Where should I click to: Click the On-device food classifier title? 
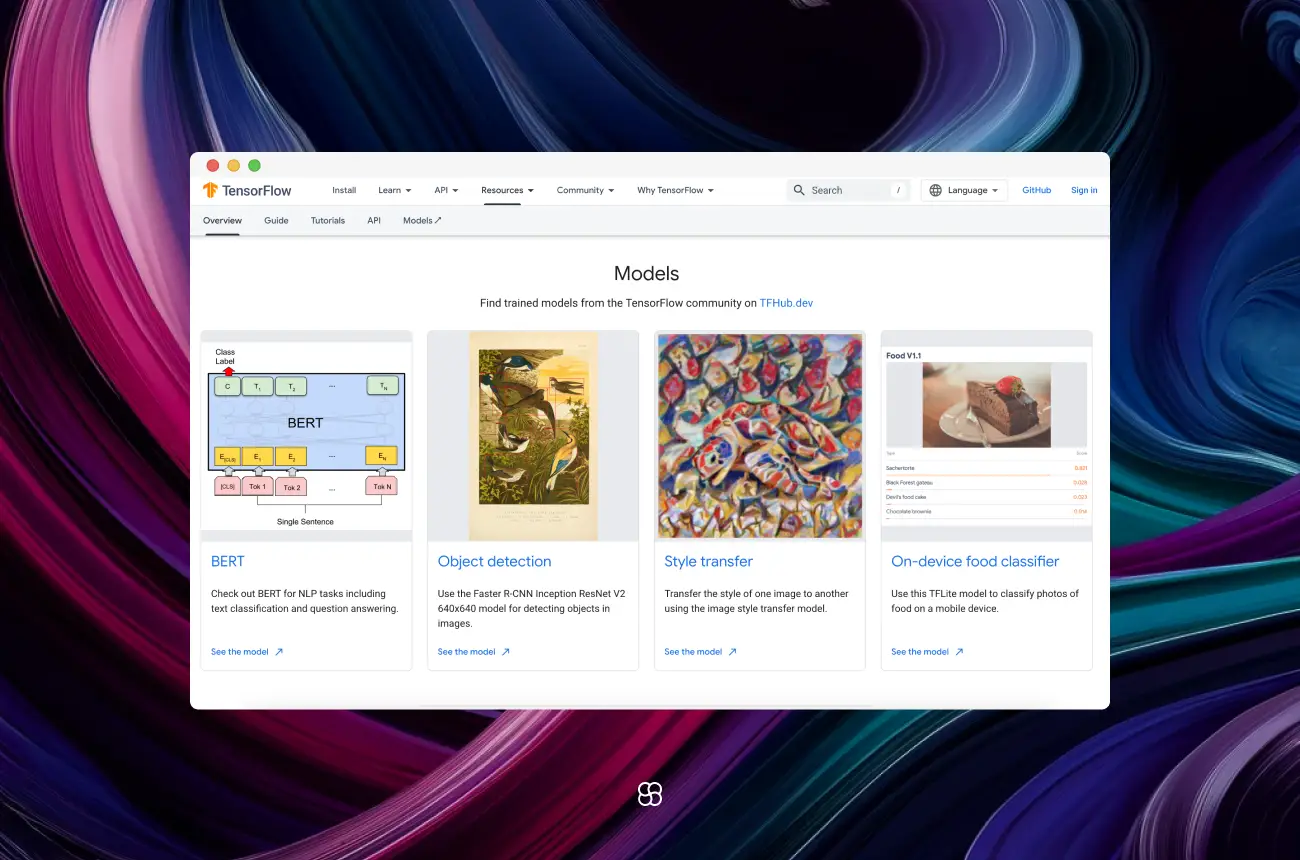click(x=975, y=562)
